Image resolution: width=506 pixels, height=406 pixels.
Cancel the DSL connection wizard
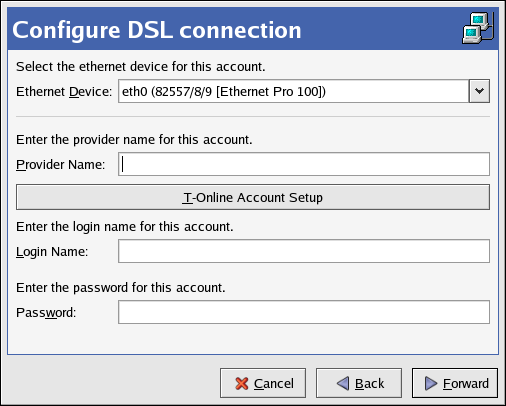(x=263, y=383)
